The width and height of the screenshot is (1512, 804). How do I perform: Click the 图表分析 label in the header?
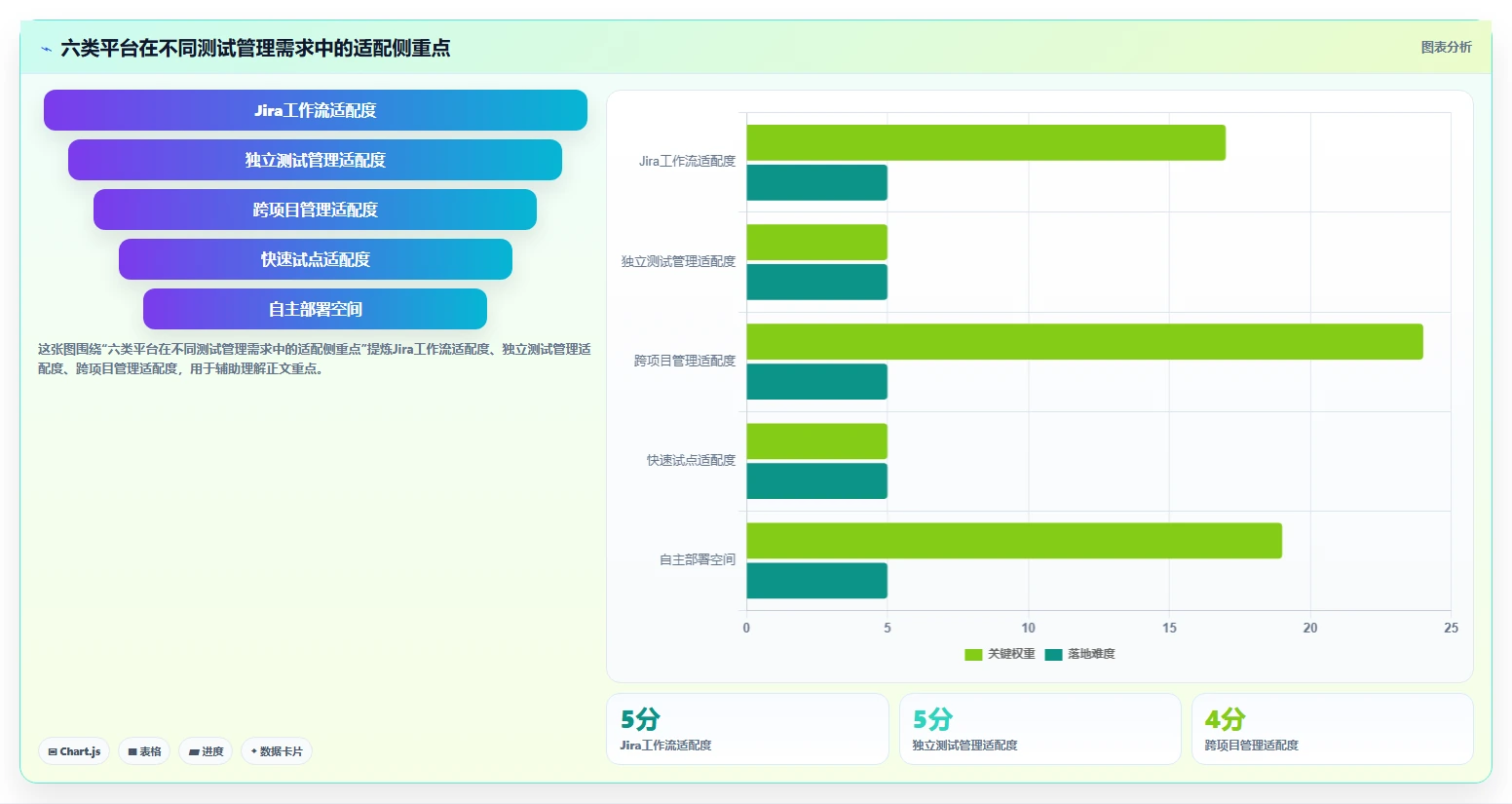(x=1446, y=47)
